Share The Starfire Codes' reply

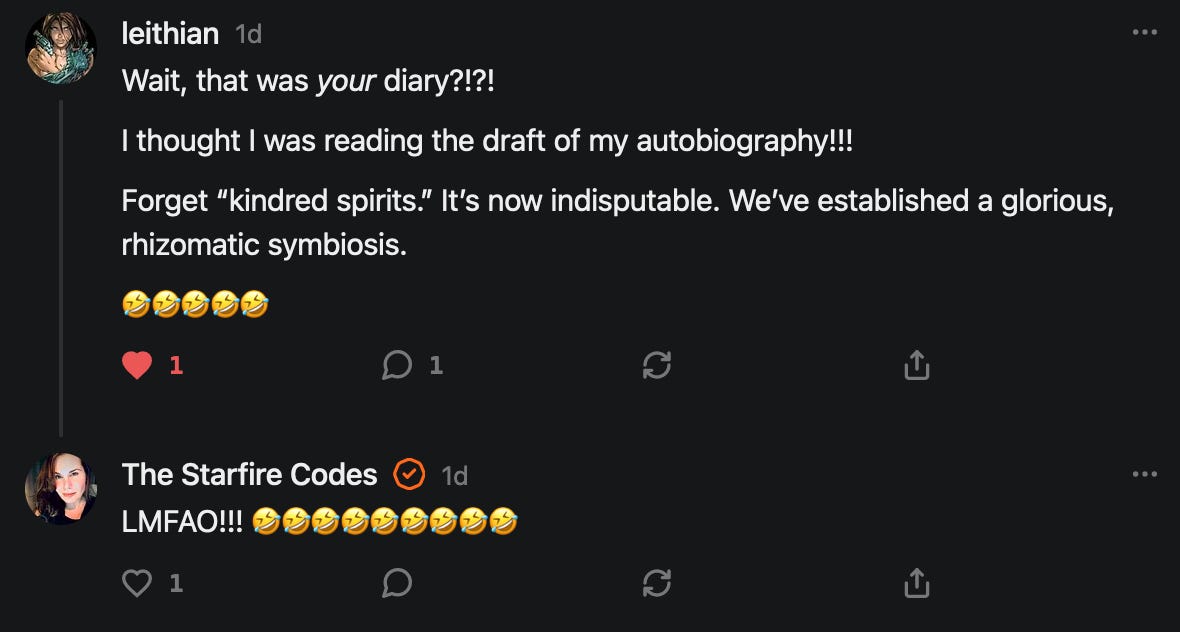(917, 583)
